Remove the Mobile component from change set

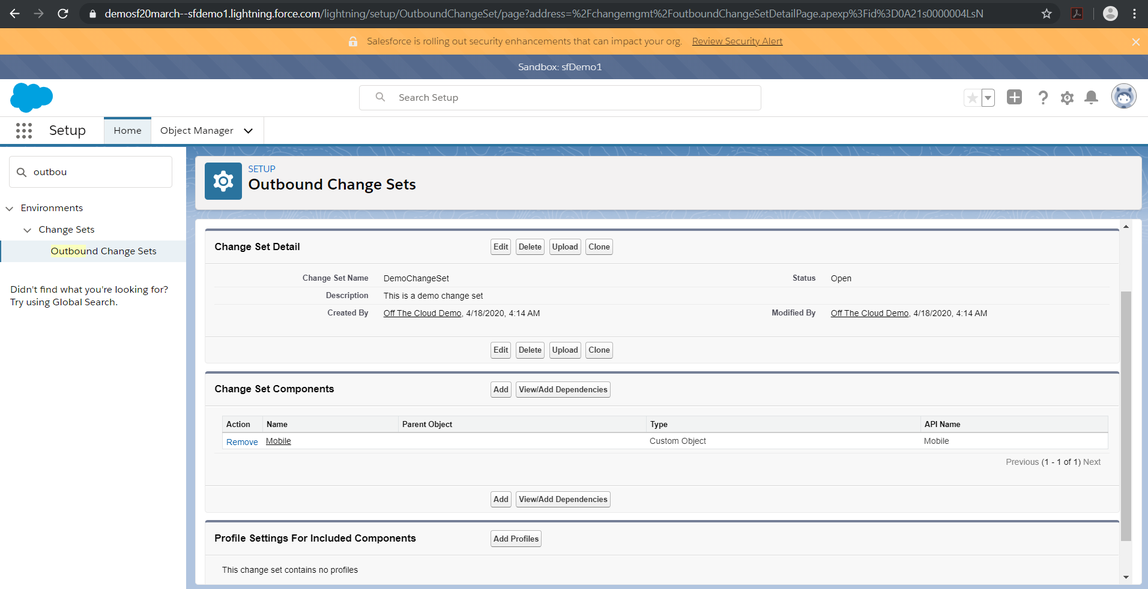[x=242, y=442]
